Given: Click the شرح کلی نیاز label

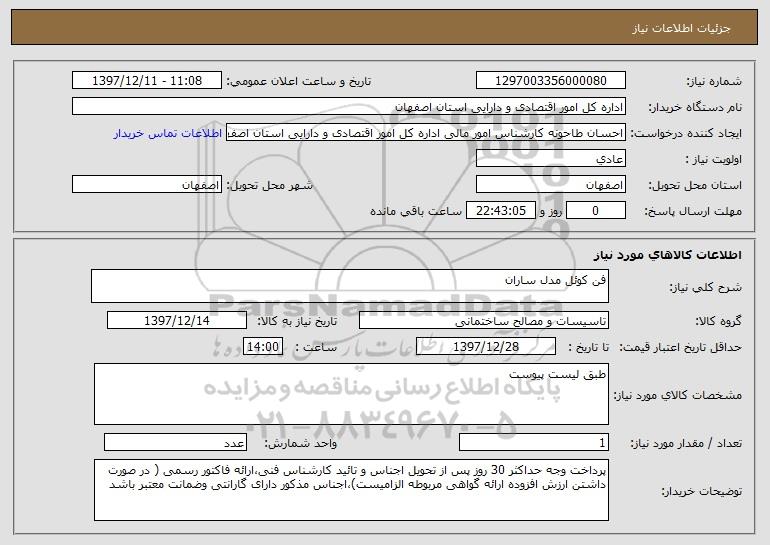Looking at the screenshot, I should [706, 288].
